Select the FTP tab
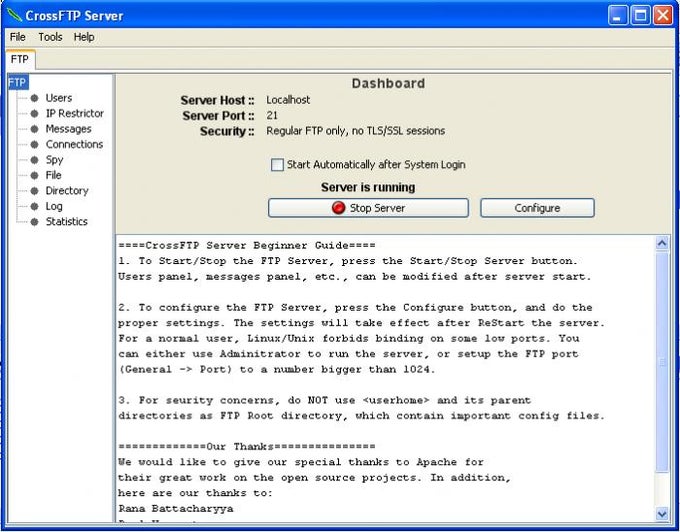Screen dimensions: 680x532 (20, 59)
